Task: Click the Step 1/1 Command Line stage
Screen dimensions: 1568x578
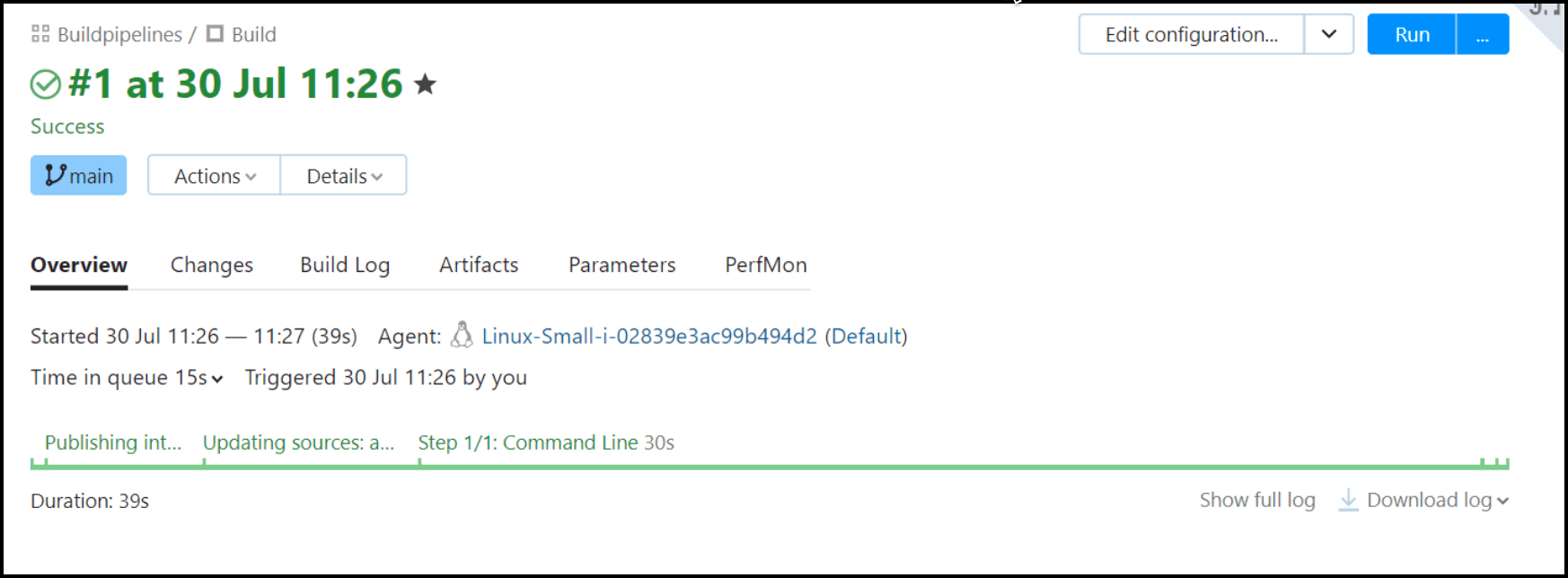Action: click(x=546, y=442)
